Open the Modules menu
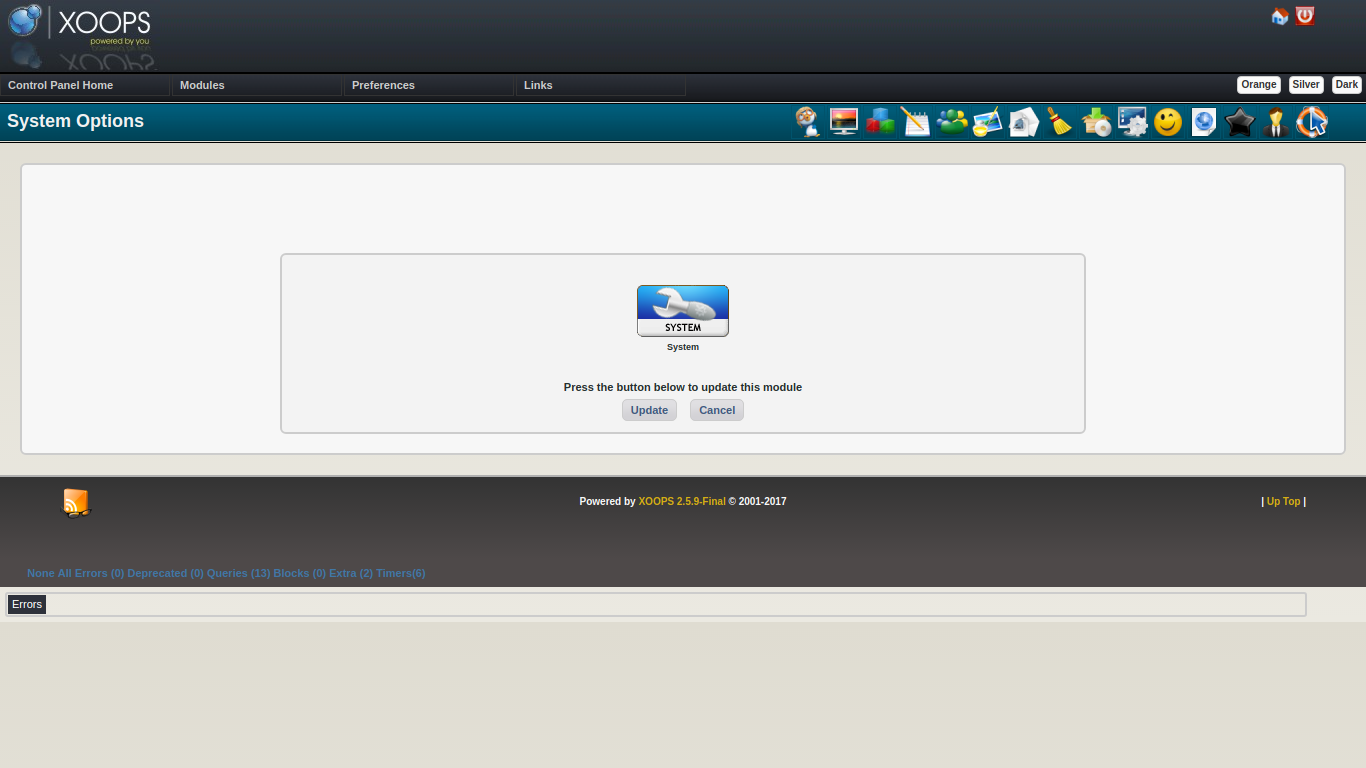This screenshot has height=768, width=1366. (202, 85)
